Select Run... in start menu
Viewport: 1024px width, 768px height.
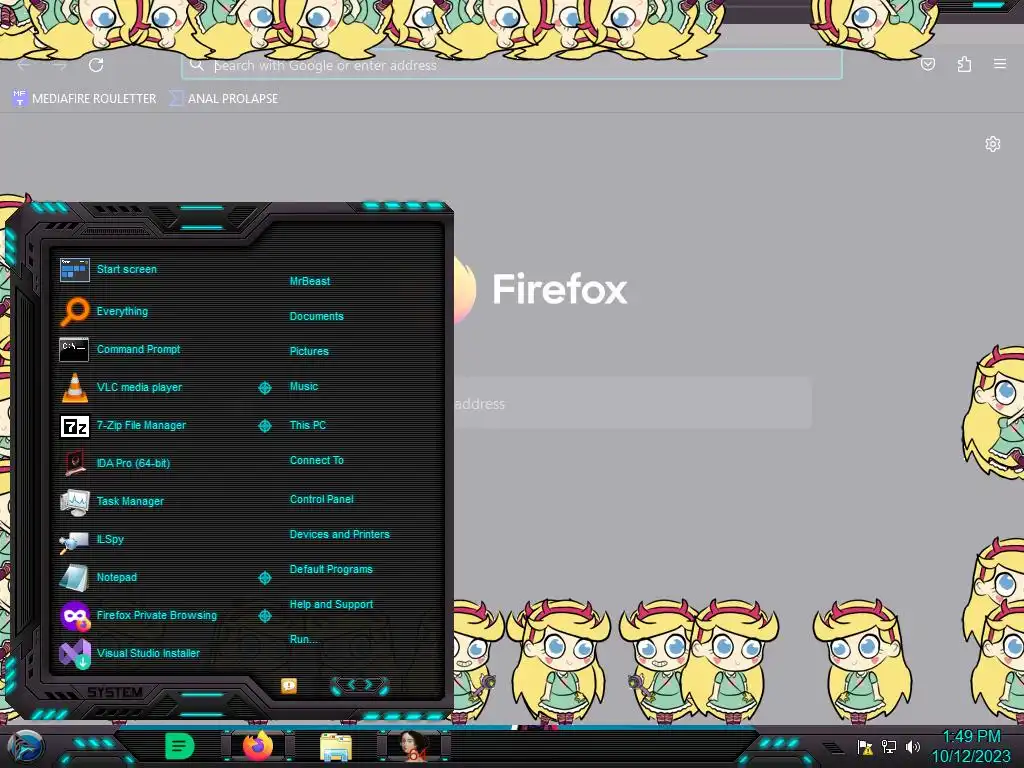pos(303,639)
